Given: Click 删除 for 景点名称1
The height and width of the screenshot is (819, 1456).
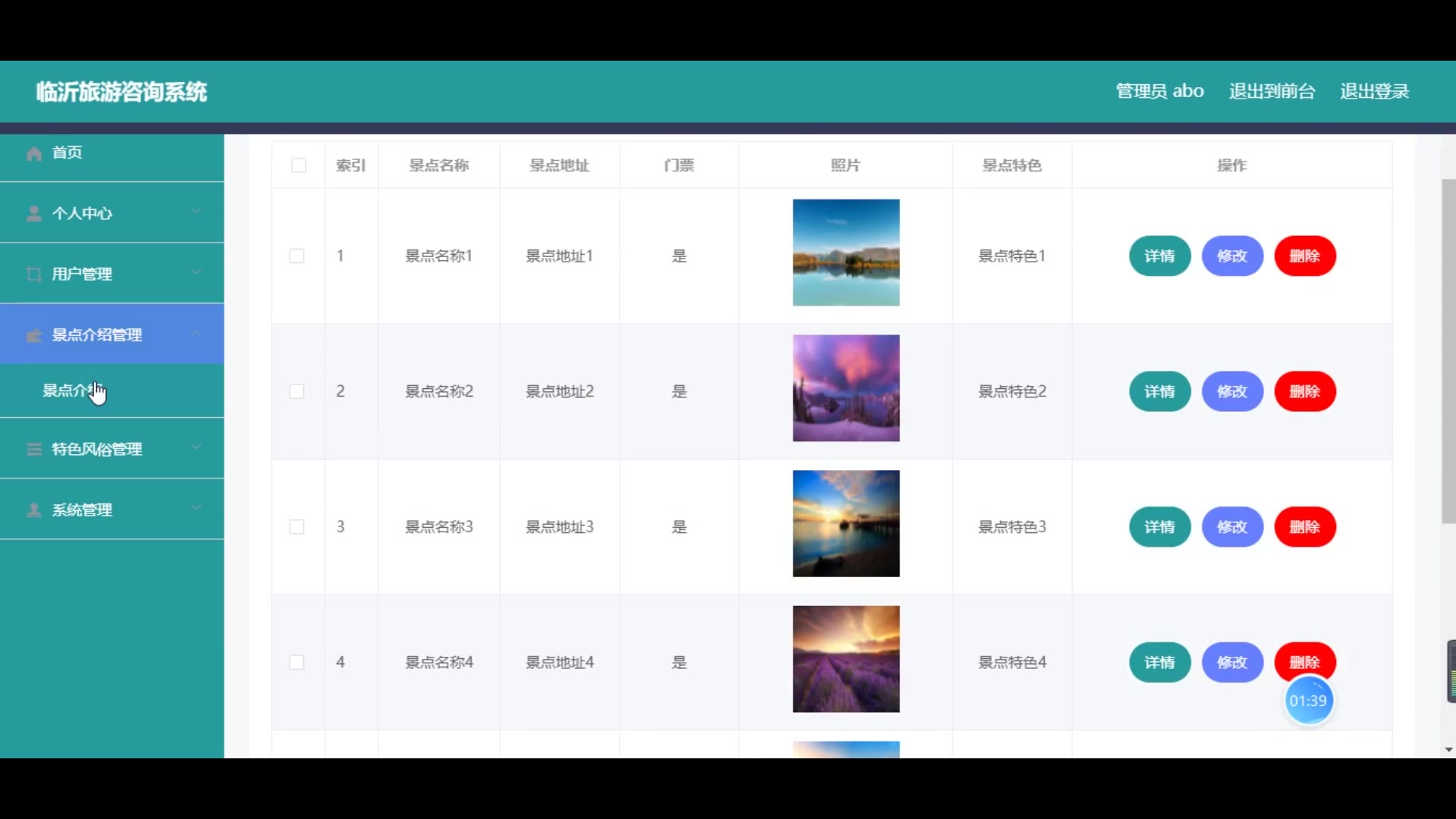Looking at the screenshot, I should coord(1305,256).
